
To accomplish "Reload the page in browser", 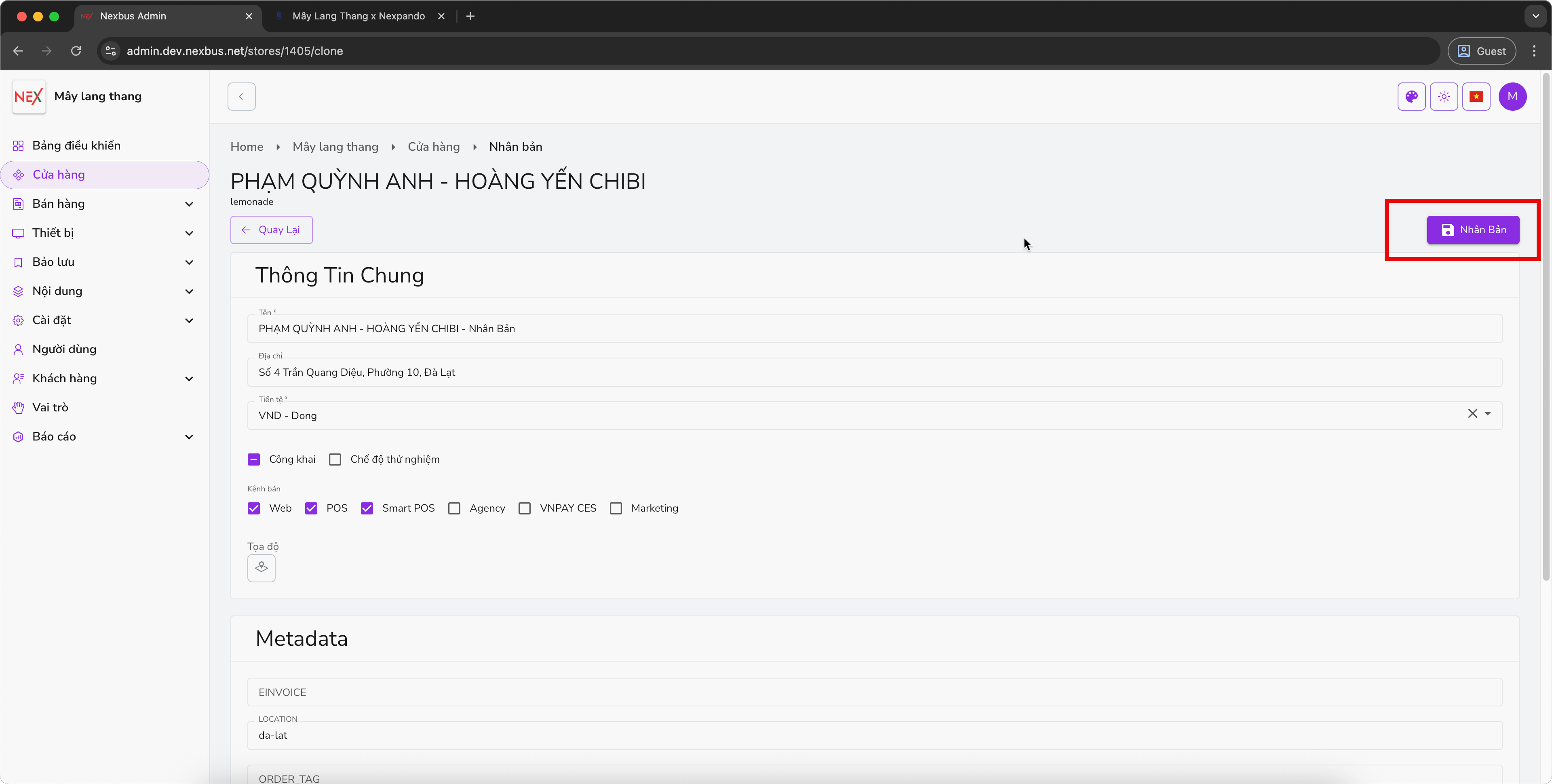I will tap(76, 51).
